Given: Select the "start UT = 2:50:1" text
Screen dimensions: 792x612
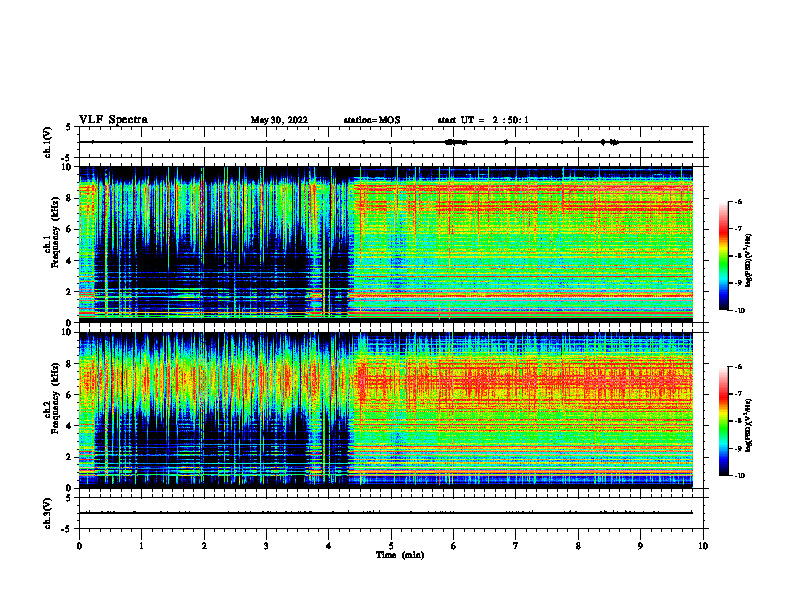Looking at the screenshot, I should [x=483, y=120].
